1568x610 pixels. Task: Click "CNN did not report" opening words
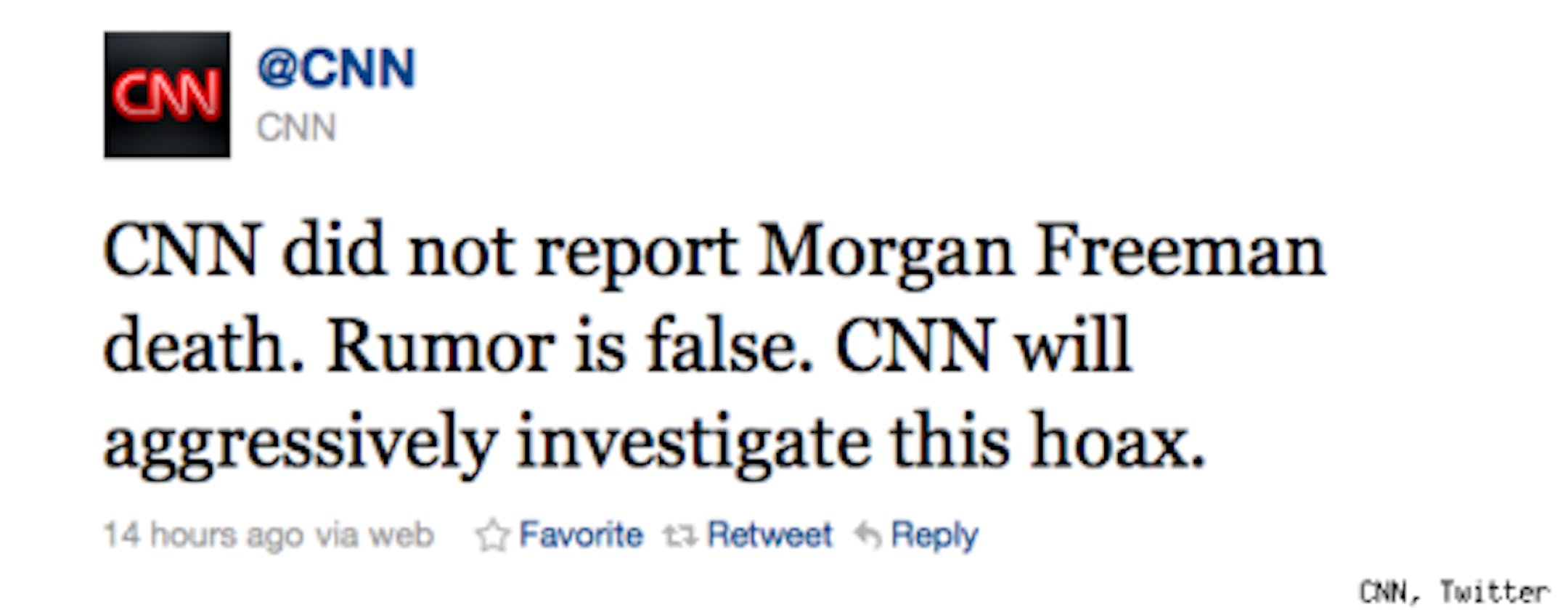(x=420, y=252)
